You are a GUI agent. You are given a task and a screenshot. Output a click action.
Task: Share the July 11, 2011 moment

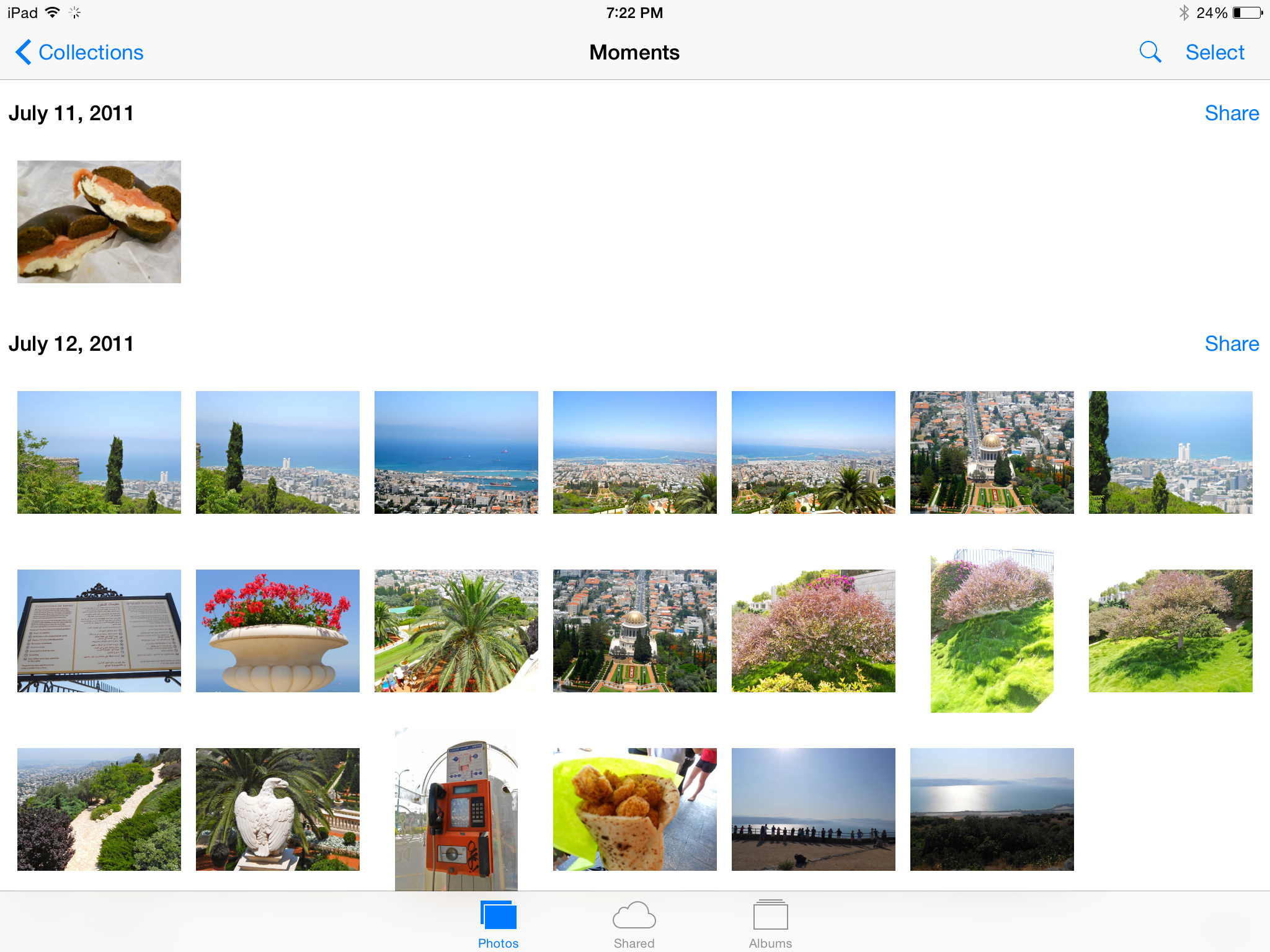click(x=1231, y=113)
